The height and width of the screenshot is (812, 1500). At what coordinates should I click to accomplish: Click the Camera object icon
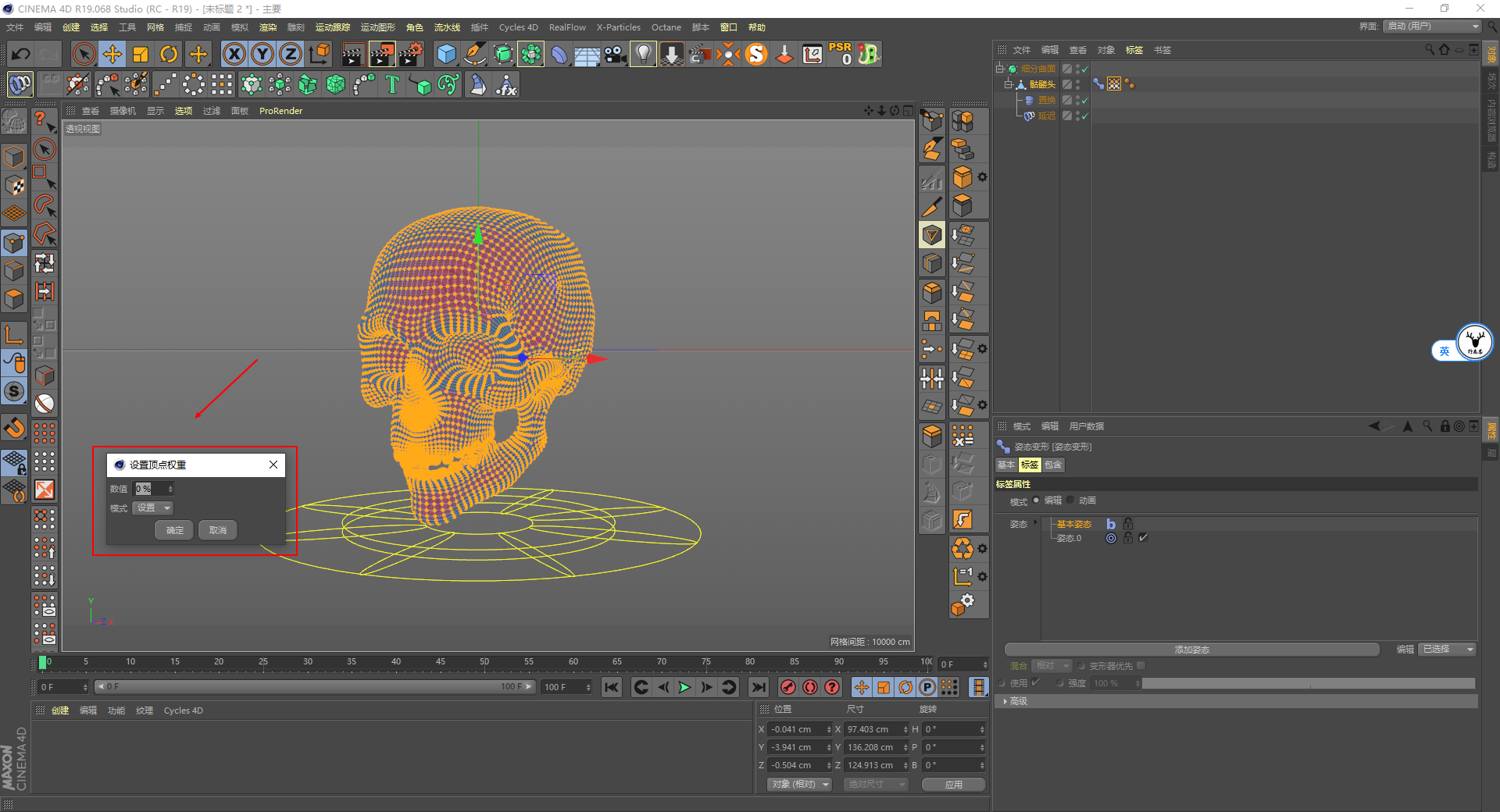[x=615, y=54]
